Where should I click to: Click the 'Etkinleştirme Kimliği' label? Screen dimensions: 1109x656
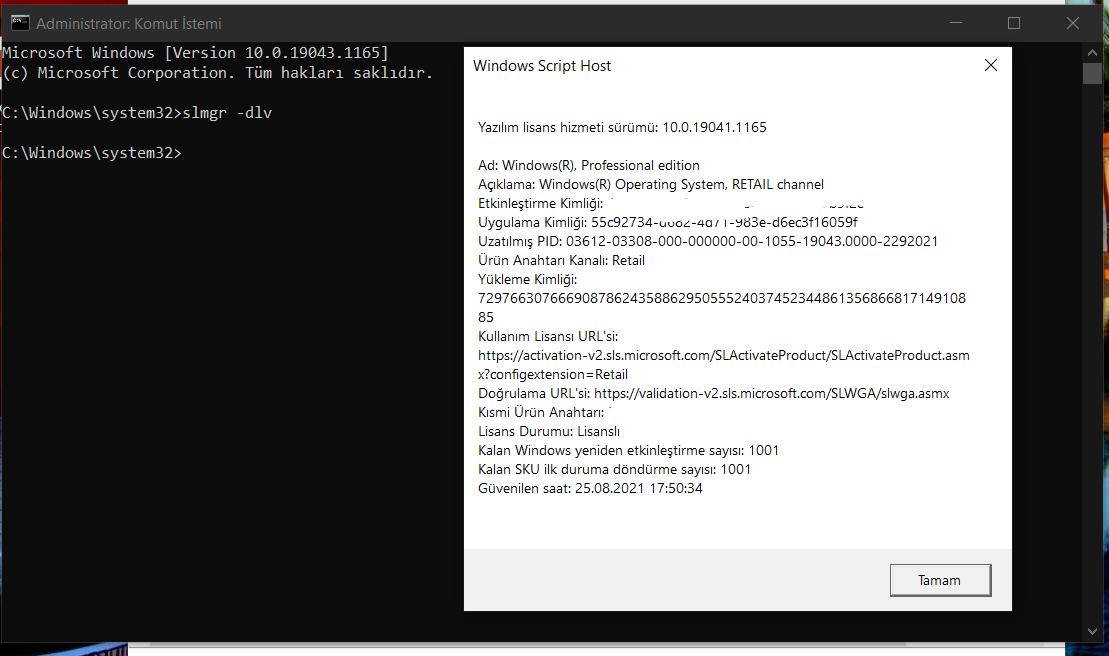(540, 204)
